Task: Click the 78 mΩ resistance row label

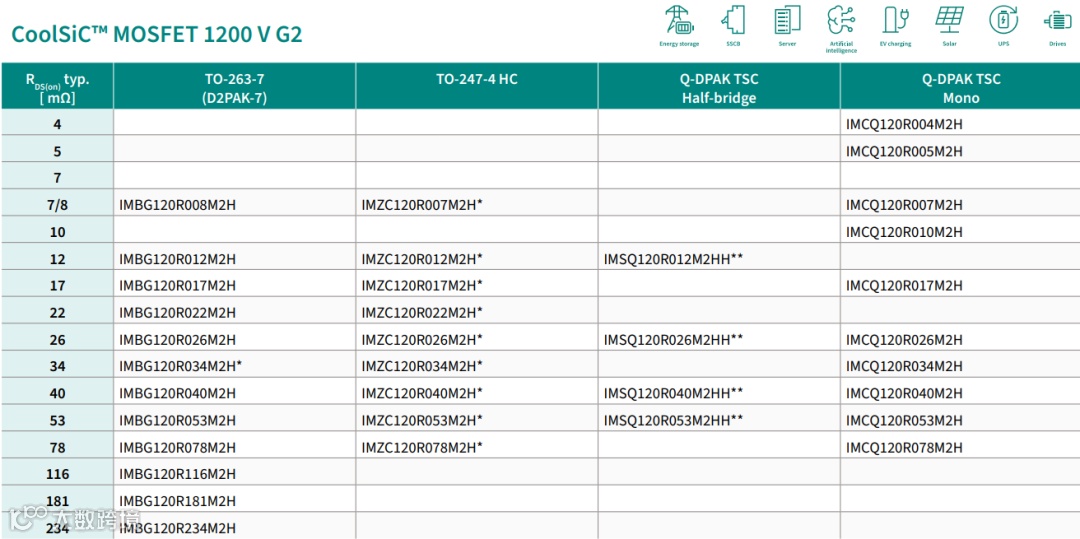Action: (57, 447)
